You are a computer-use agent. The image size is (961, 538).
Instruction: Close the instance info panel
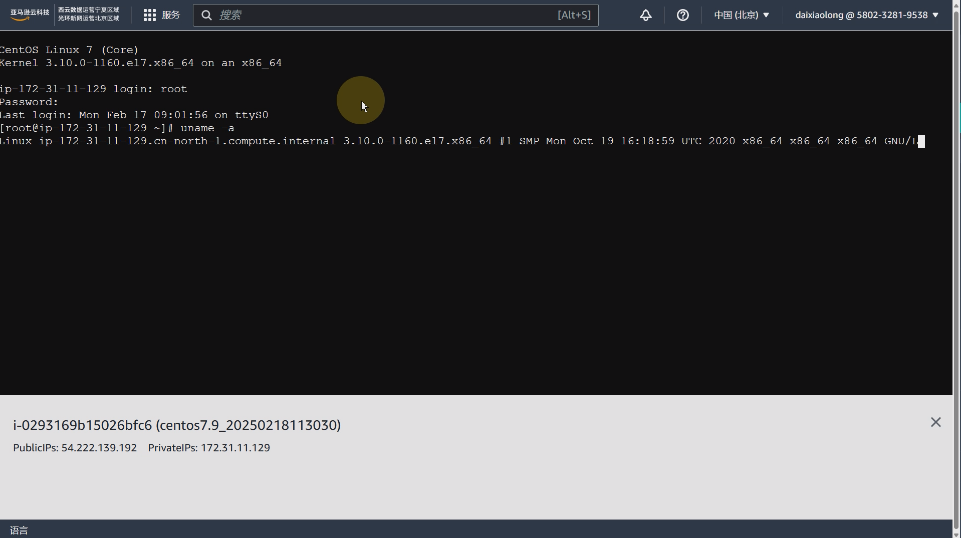[x=935, y=422]
